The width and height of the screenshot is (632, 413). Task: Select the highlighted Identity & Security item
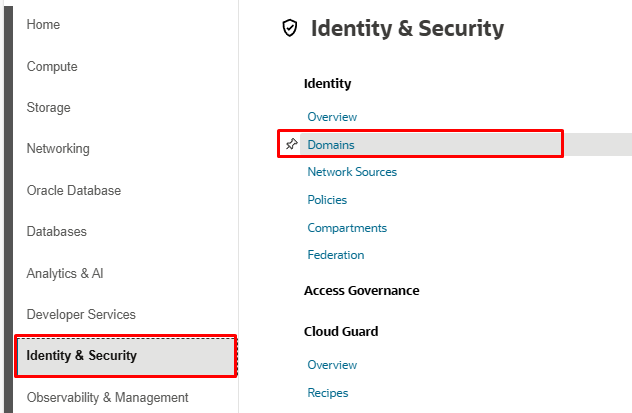(126, 355)
